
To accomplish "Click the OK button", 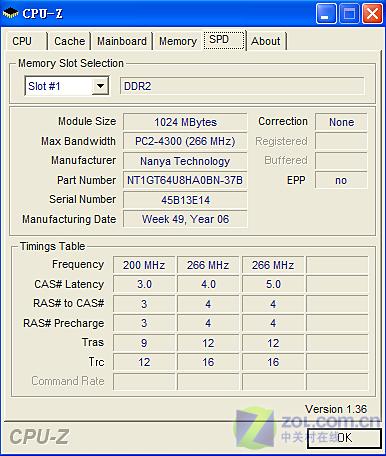I will [344, 437].
